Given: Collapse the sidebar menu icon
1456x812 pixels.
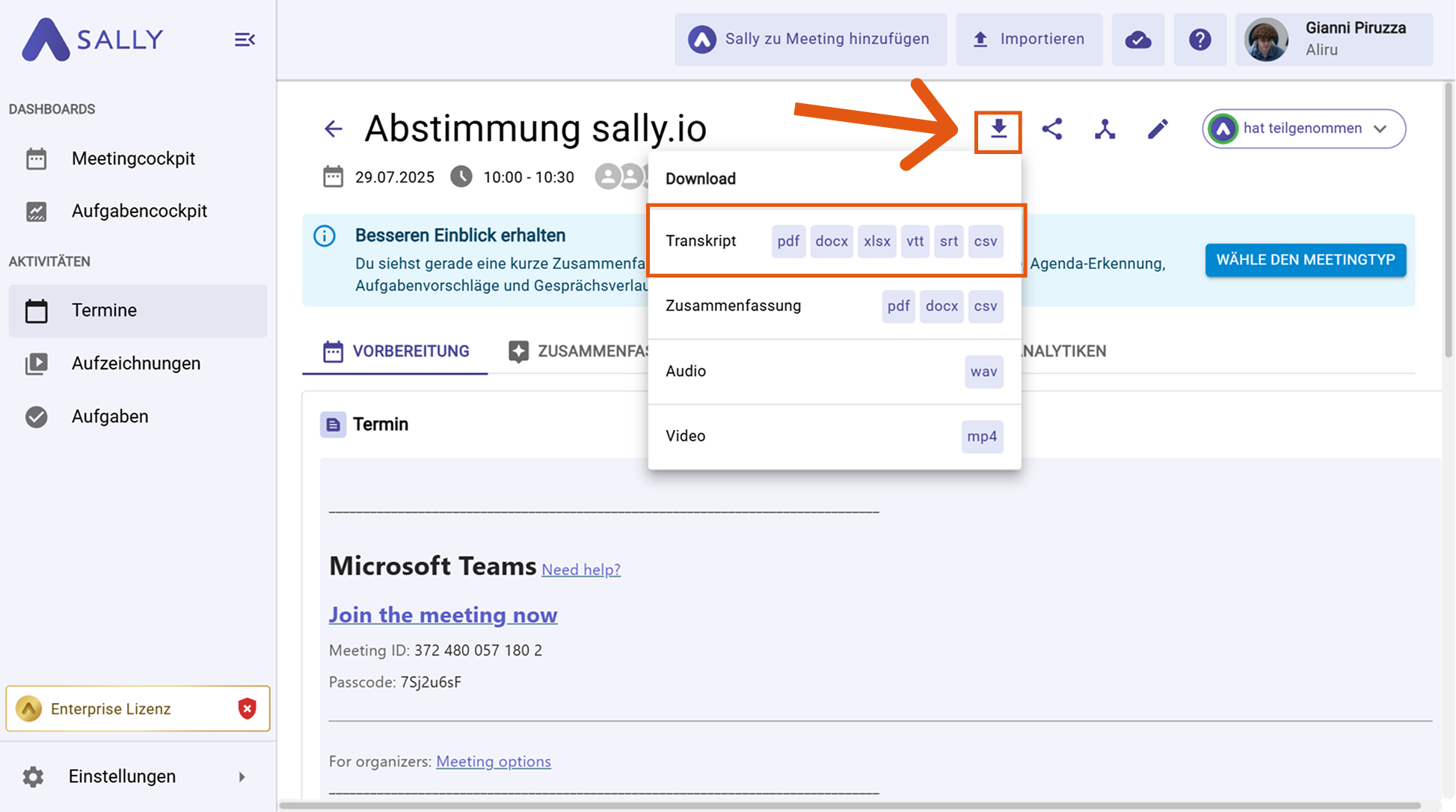Looking at the screenshot, I should click(x=245, y=40).
